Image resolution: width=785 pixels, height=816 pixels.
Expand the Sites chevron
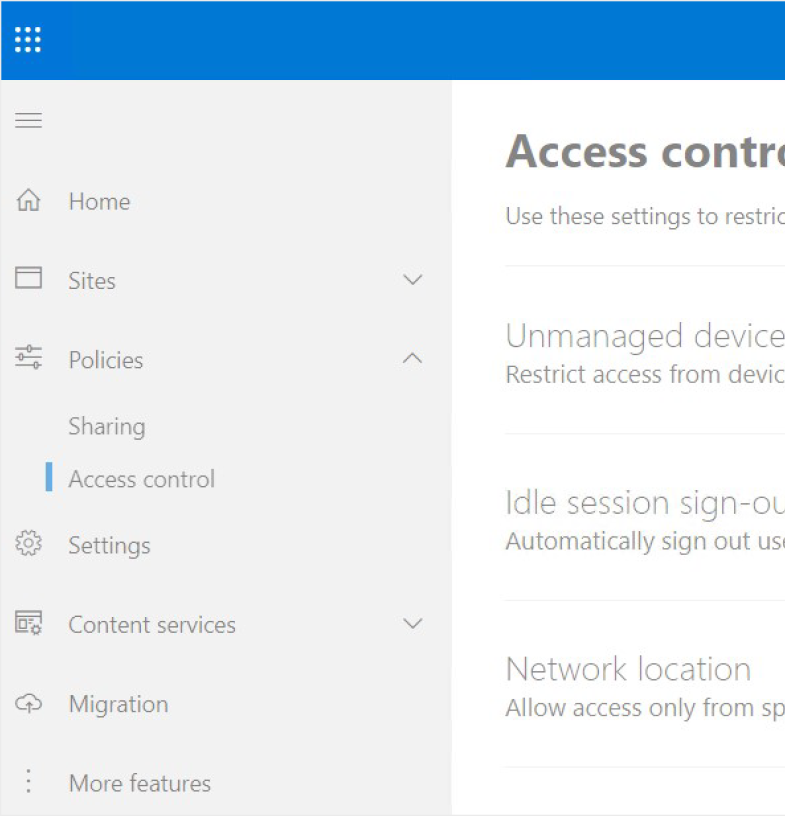412,280
